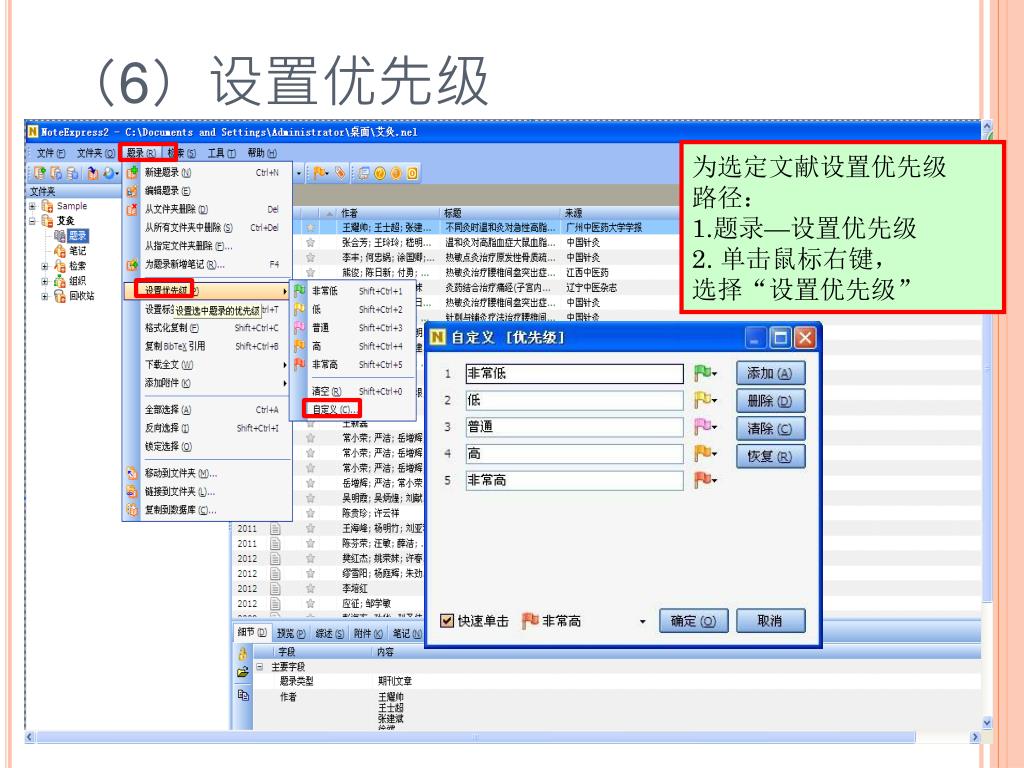Click the delete icon beside 从文件夹删除
The image size is (1024, 768).
[x=132, y=209]
